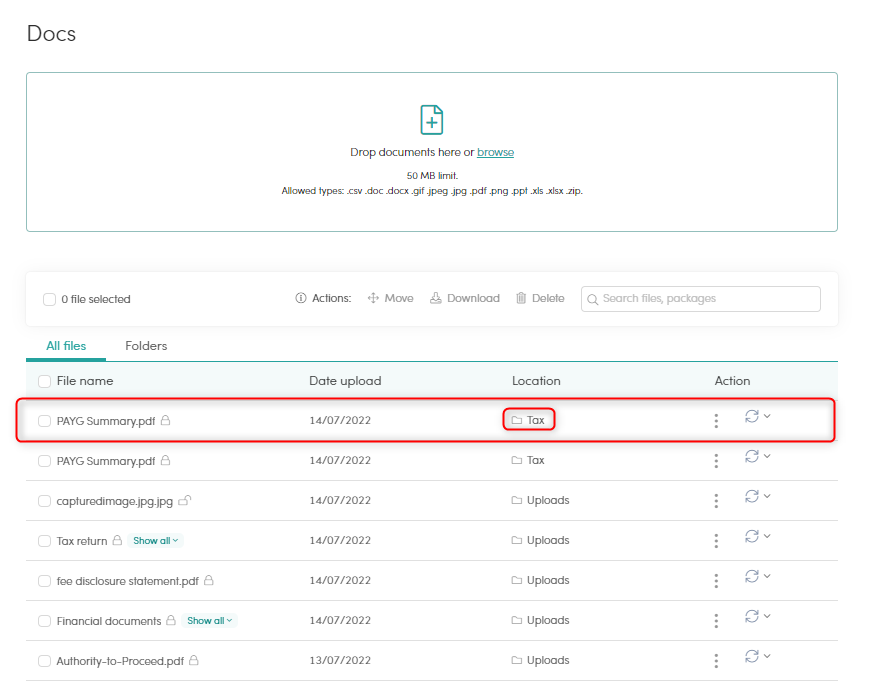Switch to the All files tab
Screen dimensions: 870x681
(x=66, y=346)
